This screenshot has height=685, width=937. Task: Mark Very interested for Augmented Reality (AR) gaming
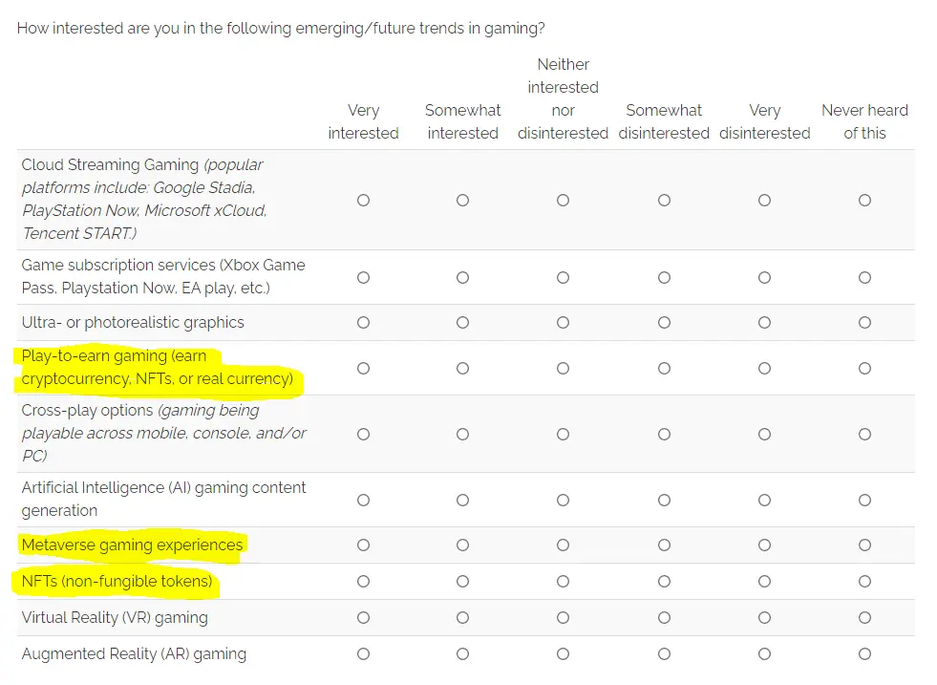(x=363, y=654)
